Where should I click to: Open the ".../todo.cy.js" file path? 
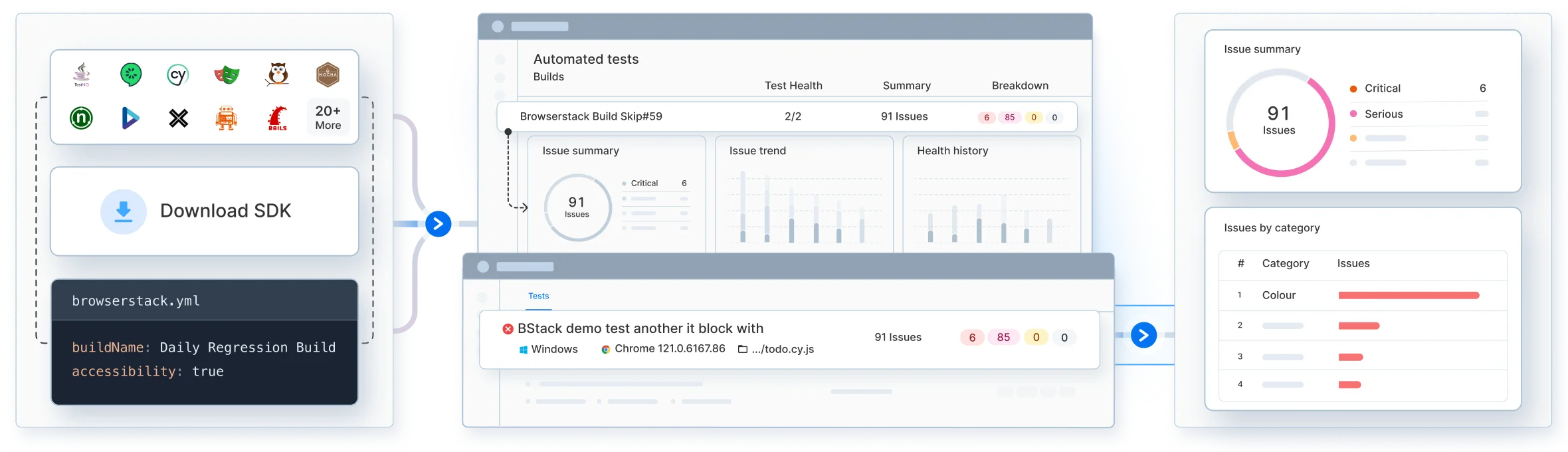point(783,350)
